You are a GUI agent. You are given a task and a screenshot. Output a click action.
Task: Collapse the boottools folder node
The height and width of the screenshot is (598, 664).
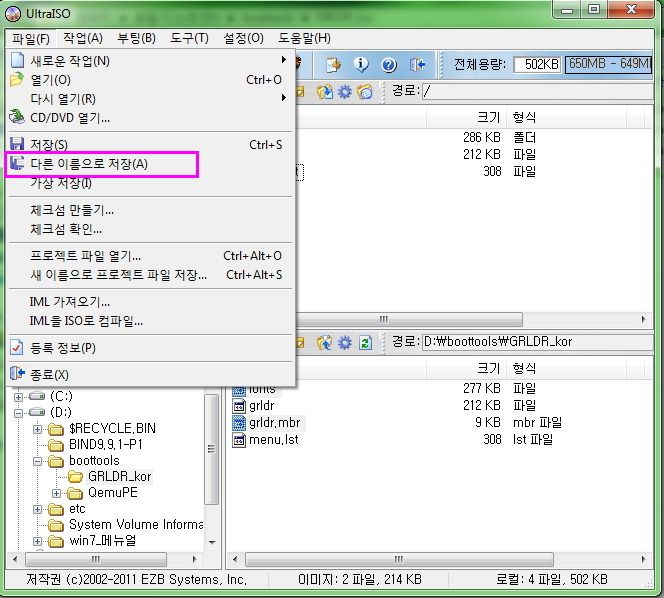tap(37, 461)
